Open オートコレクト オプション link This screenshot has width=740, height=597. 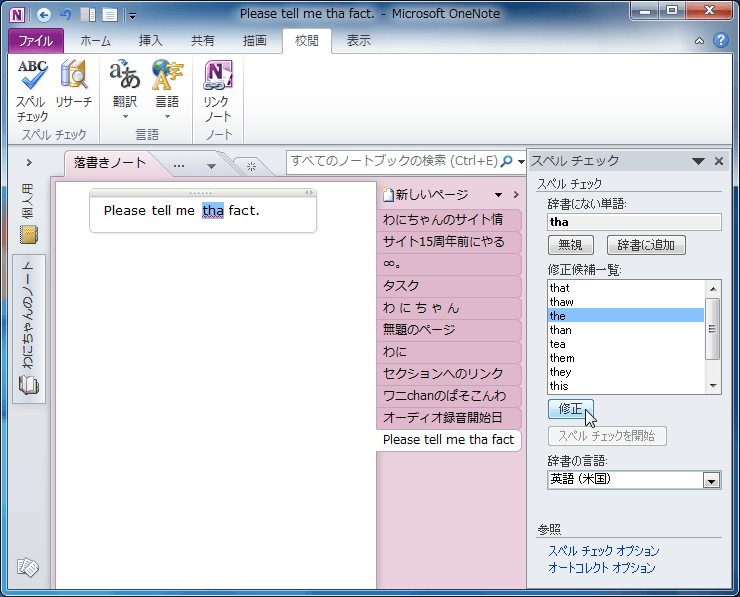point(601,568)
